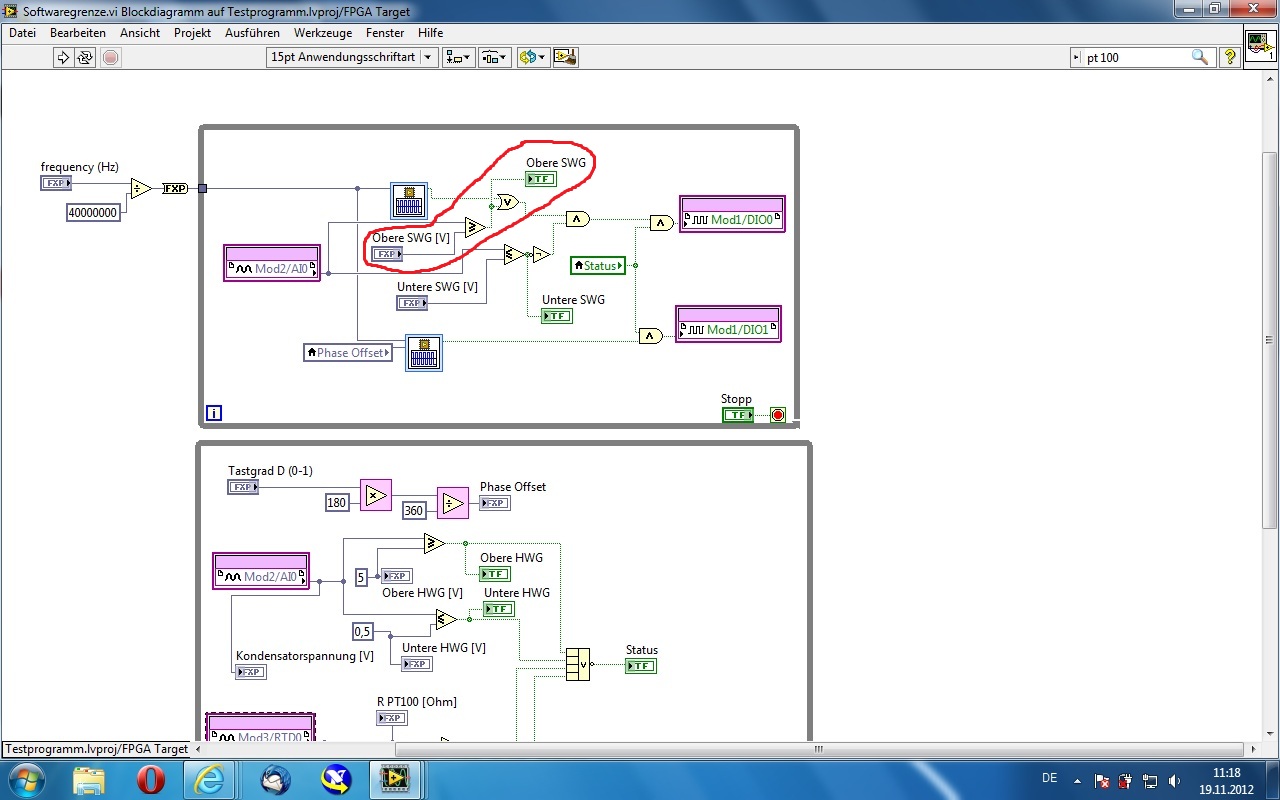Open the Bearbeiten menu
This screenshot has width=1280, height=800.
coord(78,33)
